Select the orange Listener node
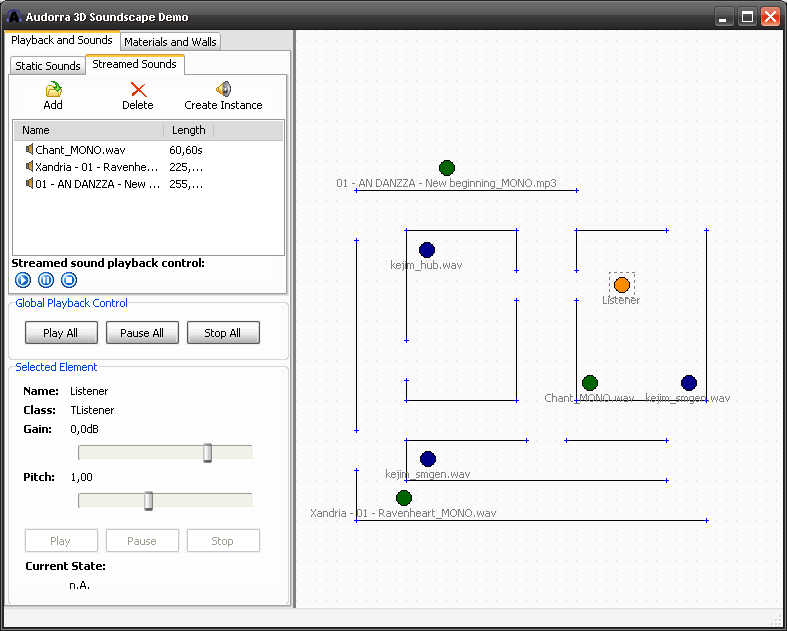This screenshot has height=631, width=787. click(x=622, y=285)
